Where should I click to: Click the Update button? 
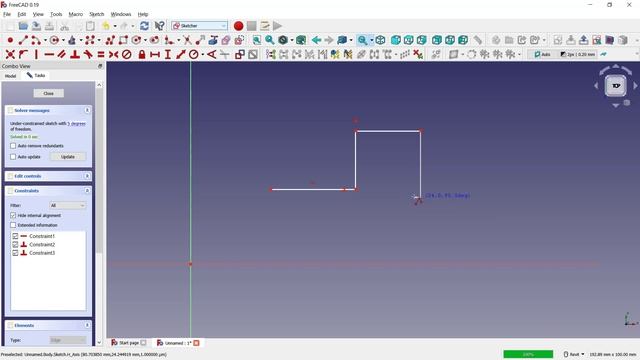point(68,157)
